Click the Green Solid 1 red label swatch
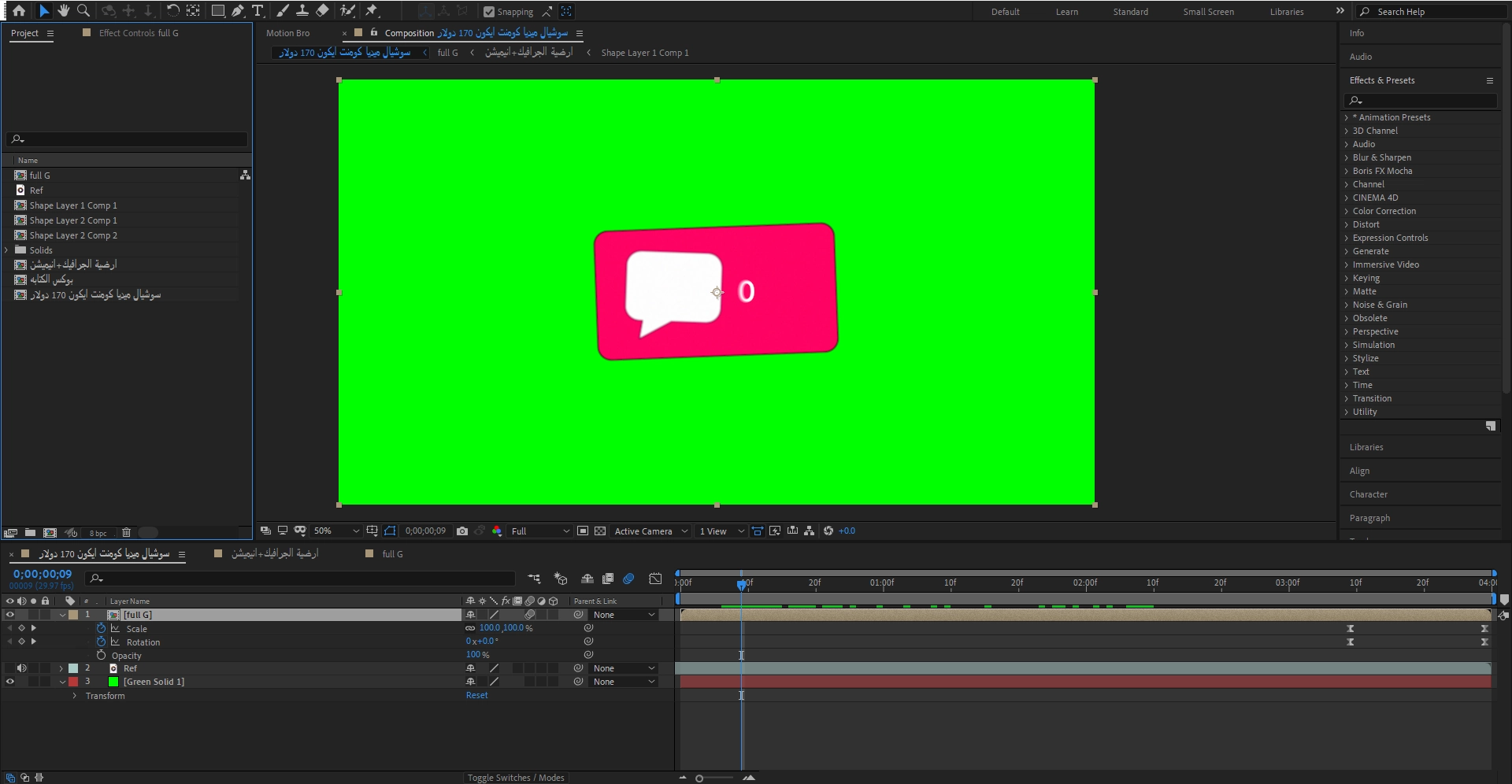This screenshot has width=1512, height=784. pos(73,682)
